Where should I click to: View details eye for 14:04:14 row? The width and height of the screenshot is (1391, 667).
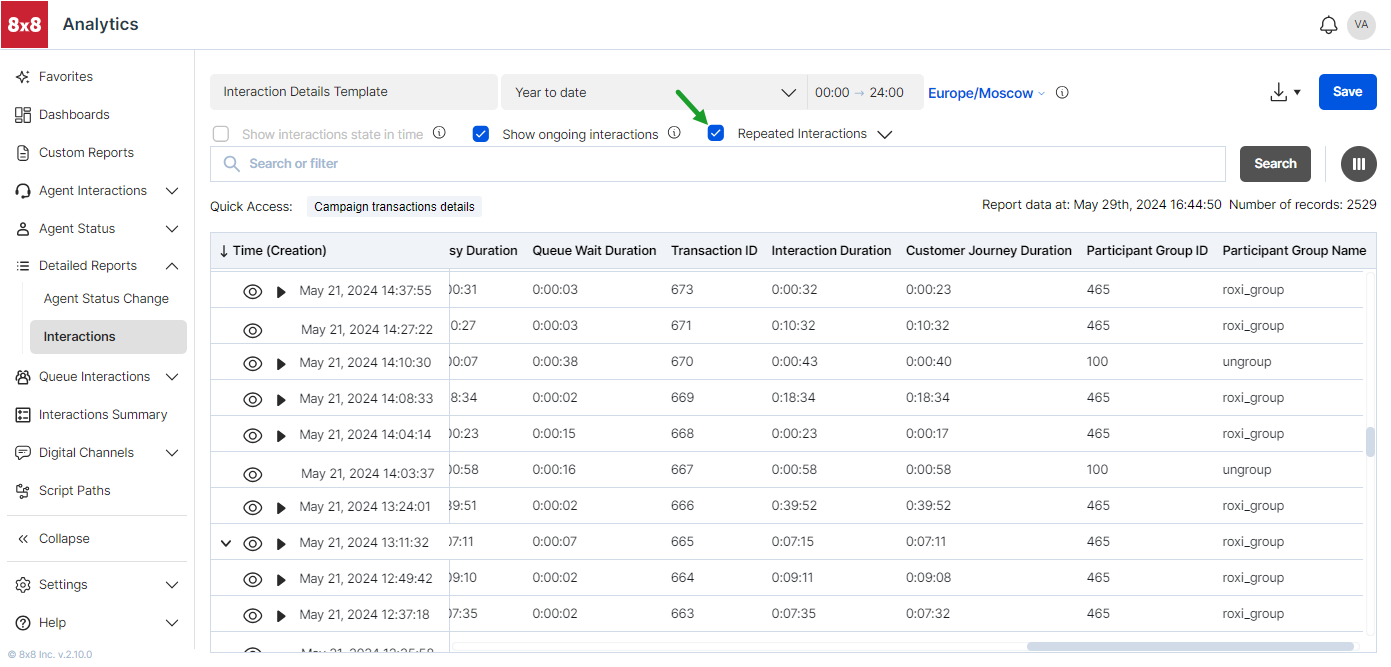pyautogui.click(x=253, y=436)
